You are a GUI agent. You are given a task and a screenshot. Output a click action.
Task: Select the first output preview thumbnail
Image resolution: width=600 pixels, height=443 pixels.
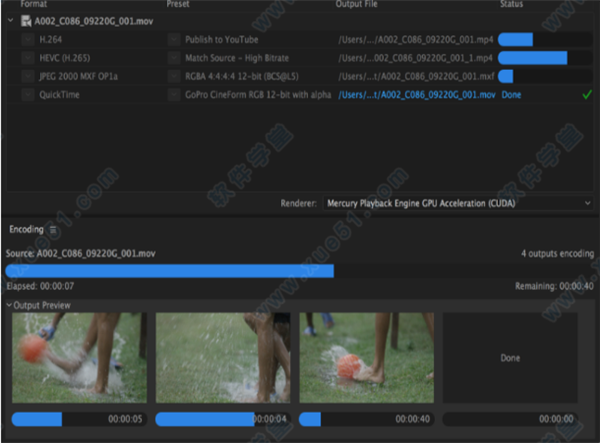(79, 357)
